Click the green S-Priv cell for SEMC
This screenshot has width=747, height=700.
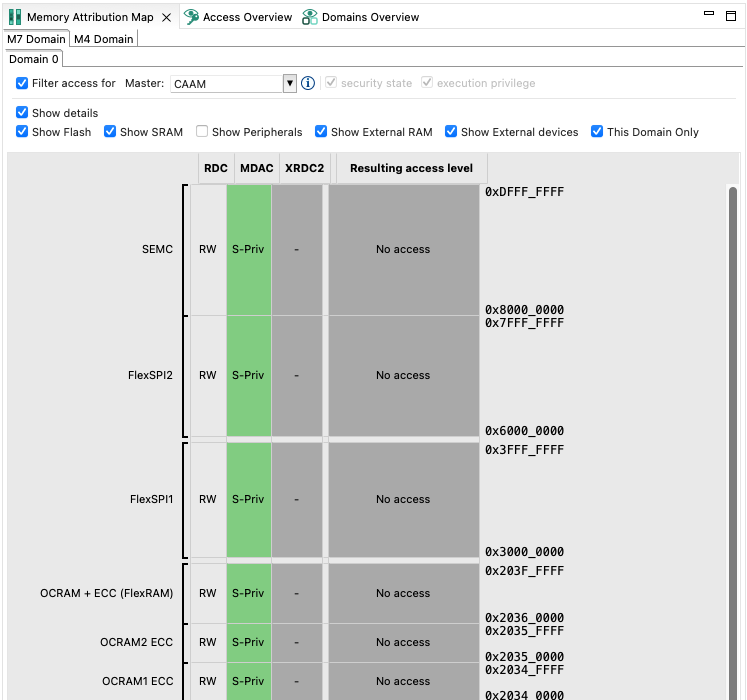pos(249,249)
